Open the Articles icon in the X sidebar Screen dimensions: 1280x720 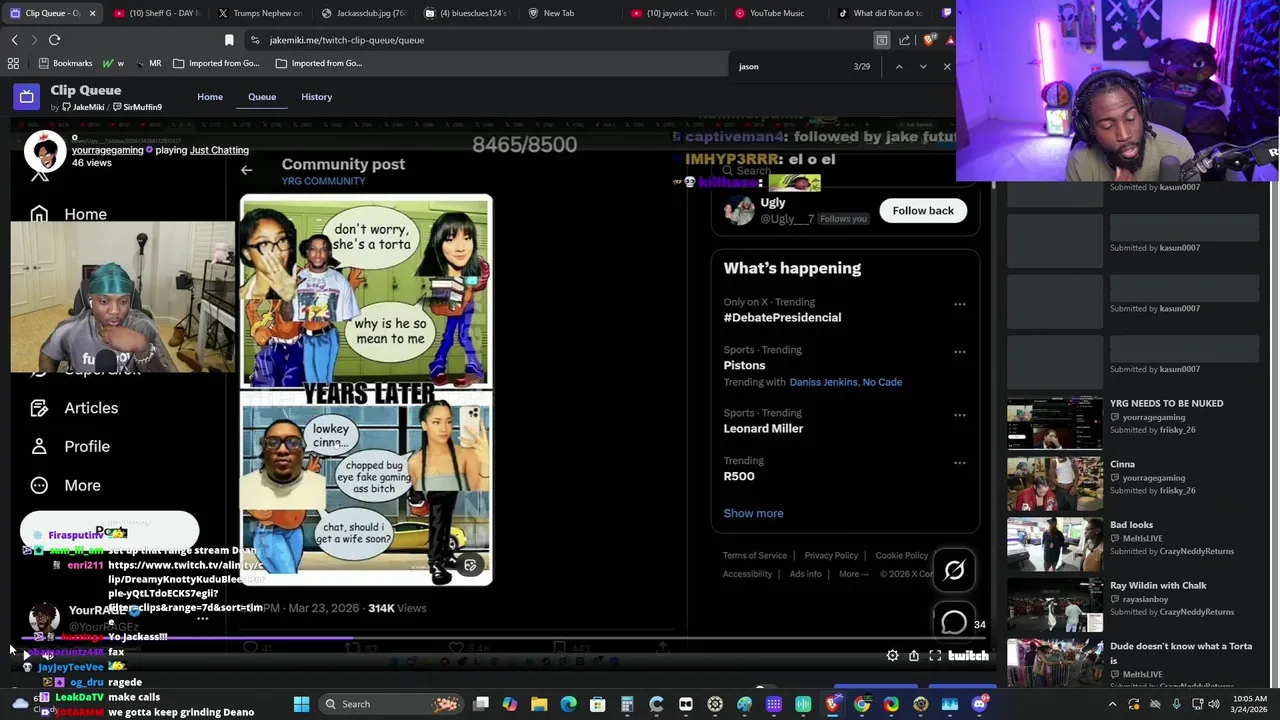tap(39, 408)
